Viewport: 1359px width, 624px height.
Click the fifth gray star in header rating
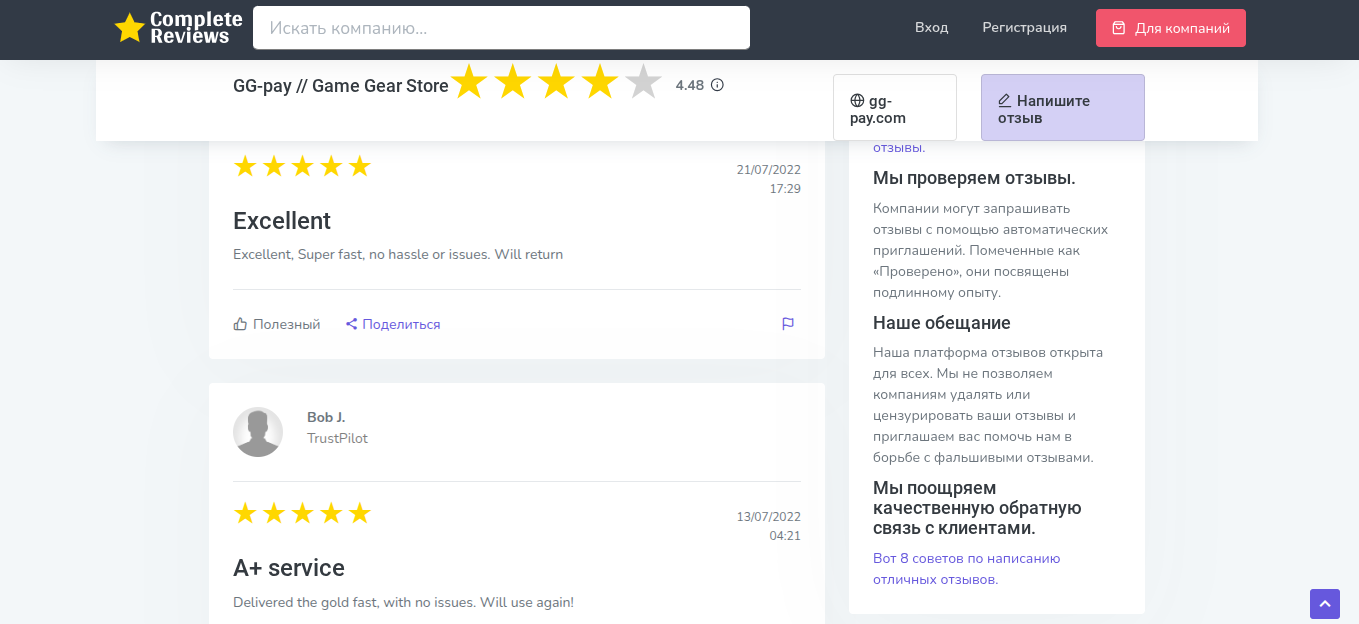(x=644, y=82)
